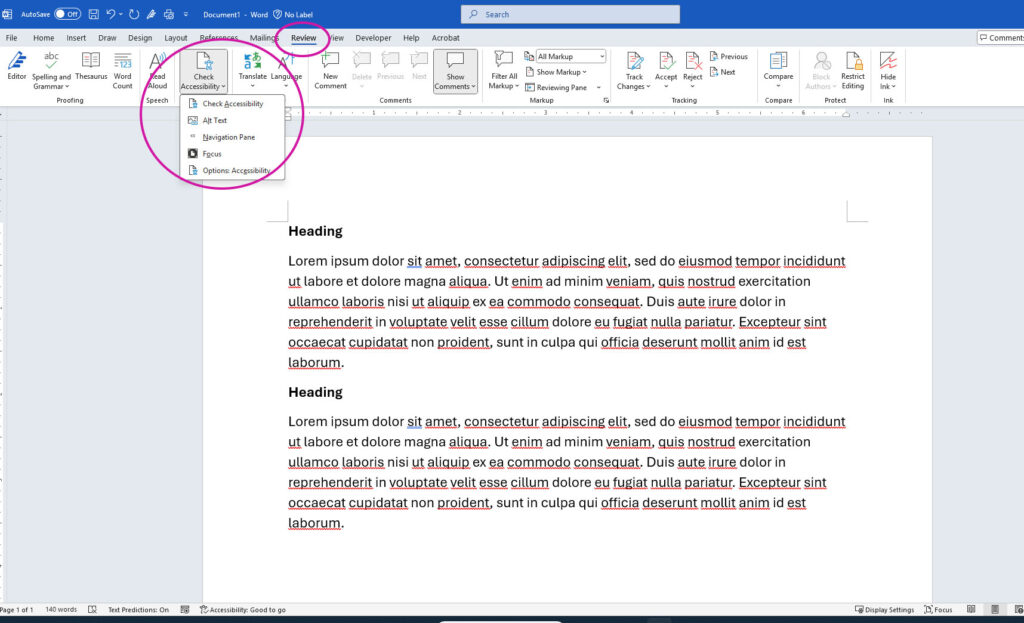This screenshot has width=1024, height=623.
Task: Open Display Settings in status bar
Action: [x=884, y=610]
